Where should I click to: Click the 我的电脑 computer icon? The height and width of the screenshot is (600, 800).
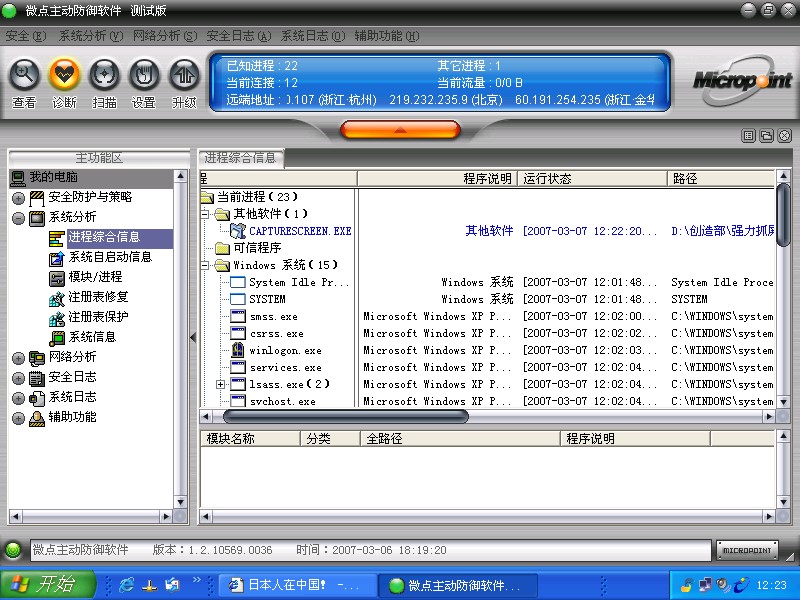pyautogui.click(x=18, y=178)
